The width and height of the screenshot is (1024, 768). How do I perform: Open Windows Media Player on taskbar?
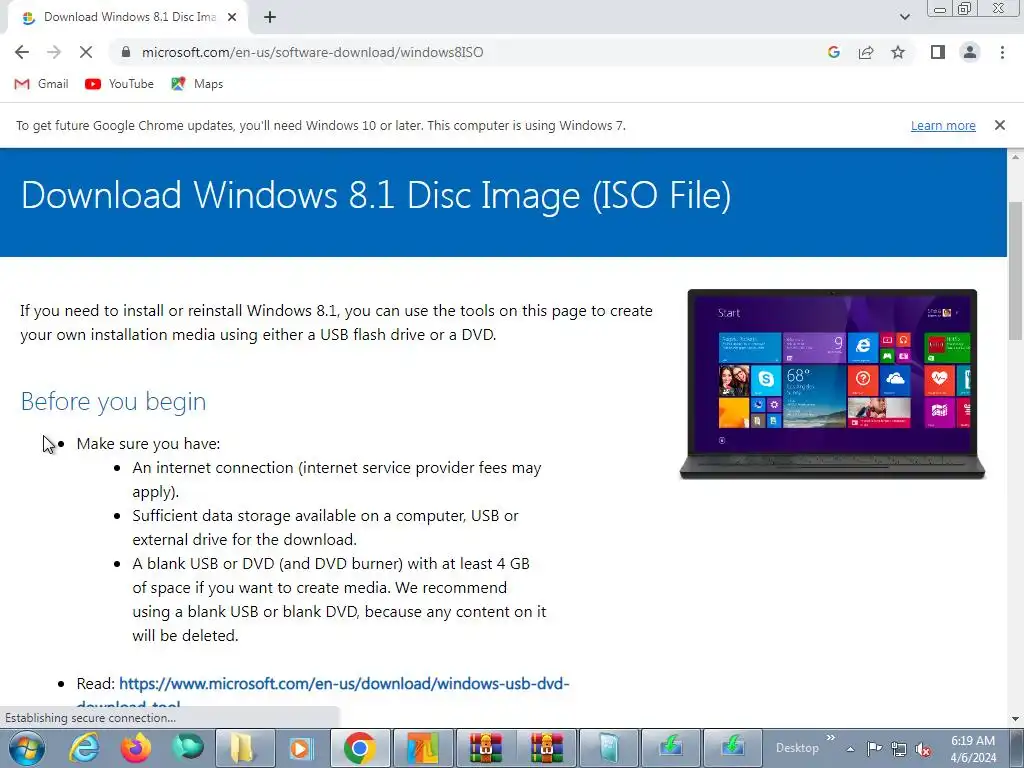pyautogui.click(x=300, y=748)
